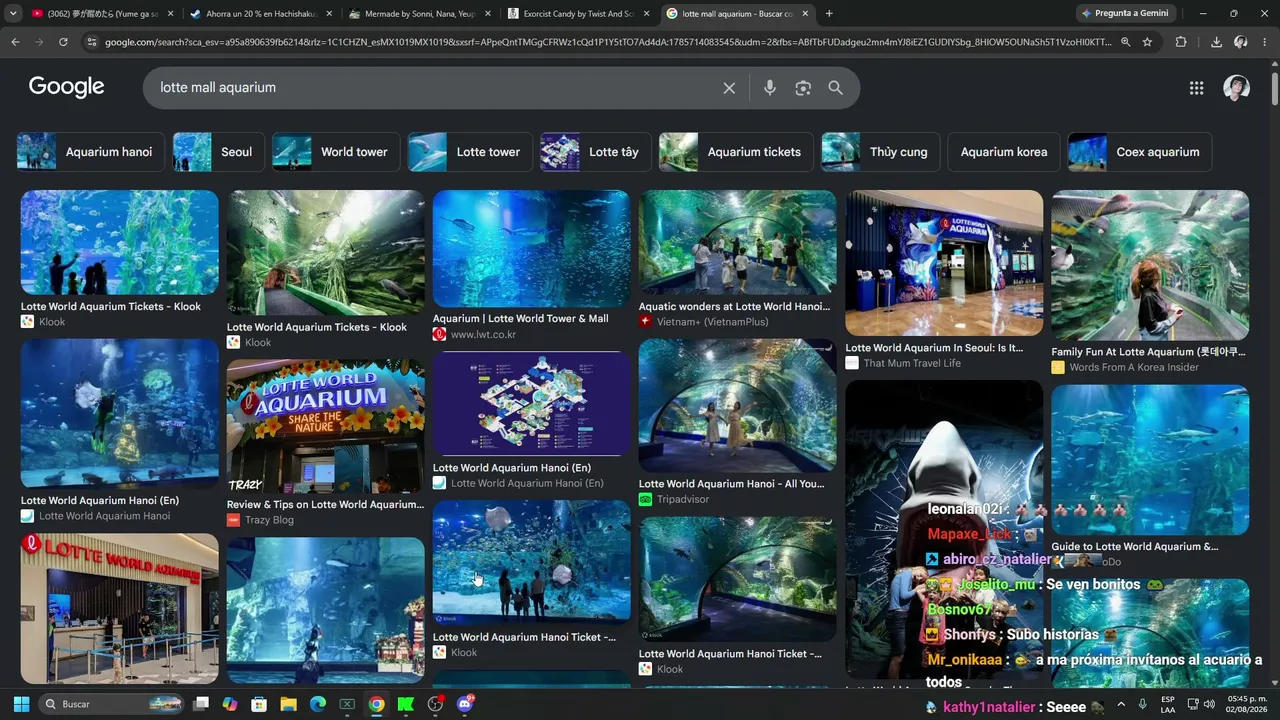
Task: Filter by Coex aquarium chip
Action: 1139,152
